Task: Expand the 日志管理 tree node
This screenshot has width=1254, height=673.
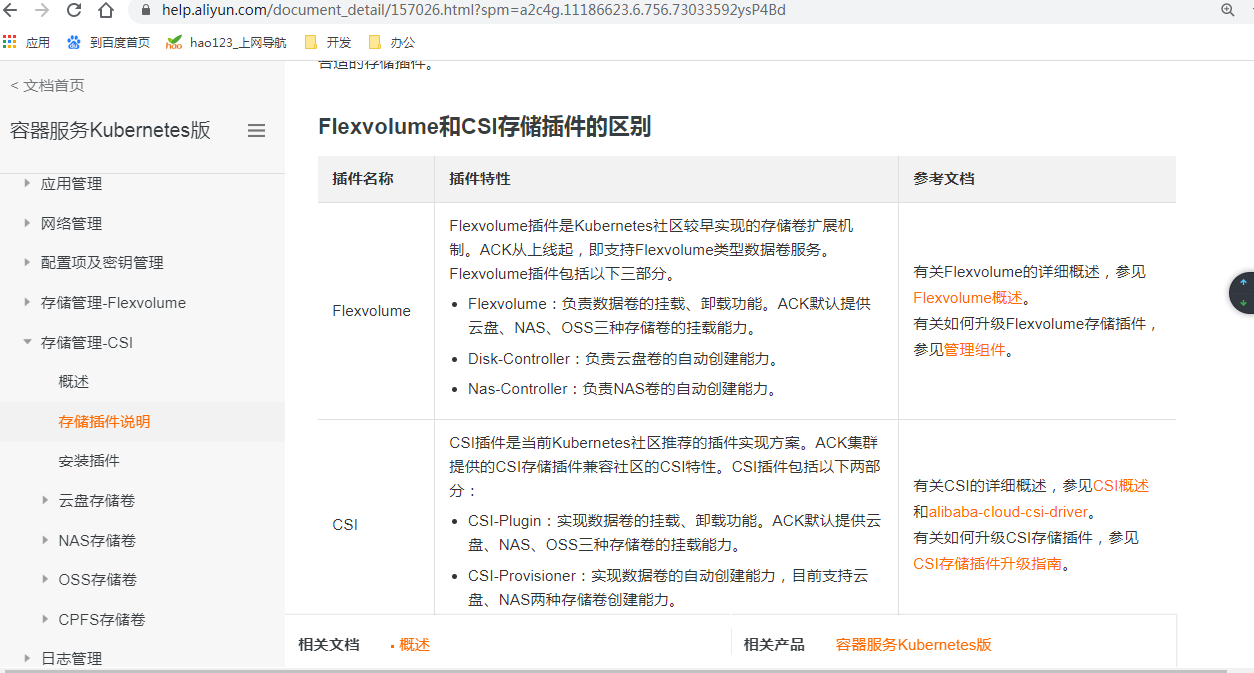Action: coord(27,658)
